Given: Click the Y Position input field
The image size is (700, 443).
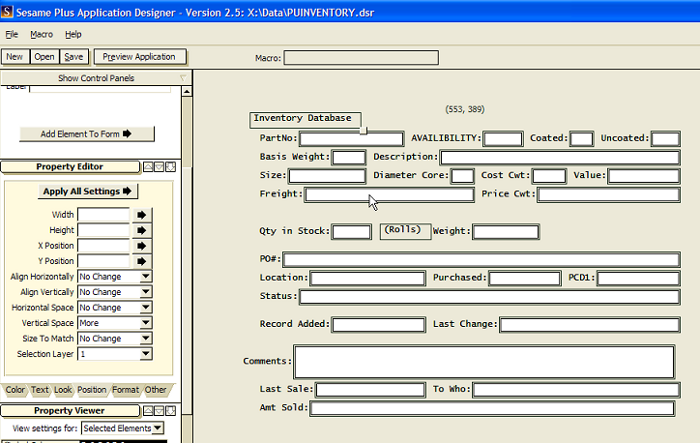Looking at the screenshot, I should (x=104, y=261).
